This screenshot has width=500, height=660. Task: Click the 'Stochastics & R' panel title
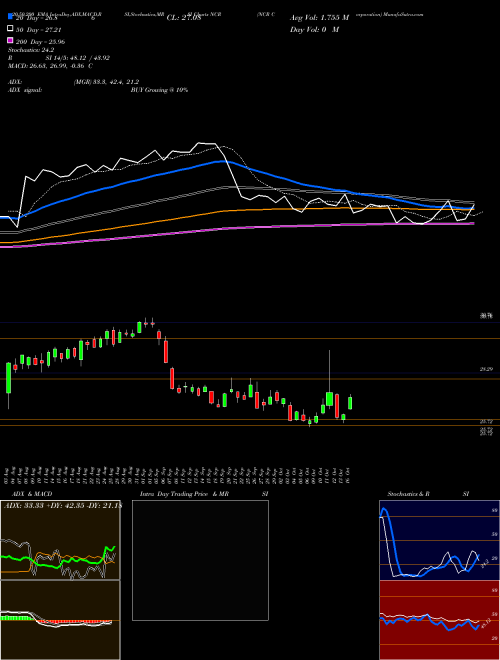tap(408, 494)
